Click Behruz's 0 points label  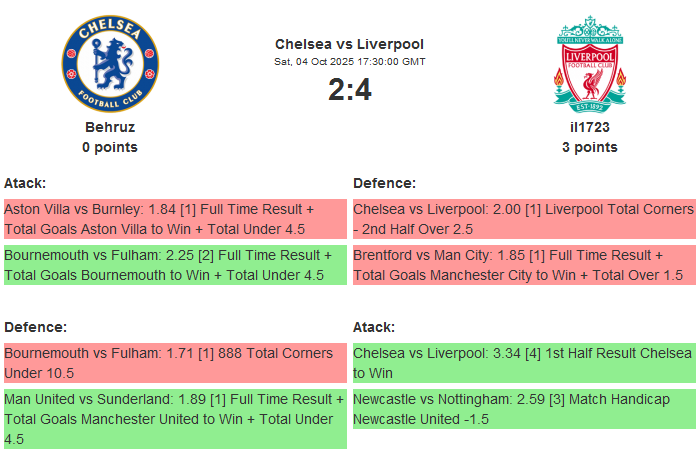click(110, 147)
